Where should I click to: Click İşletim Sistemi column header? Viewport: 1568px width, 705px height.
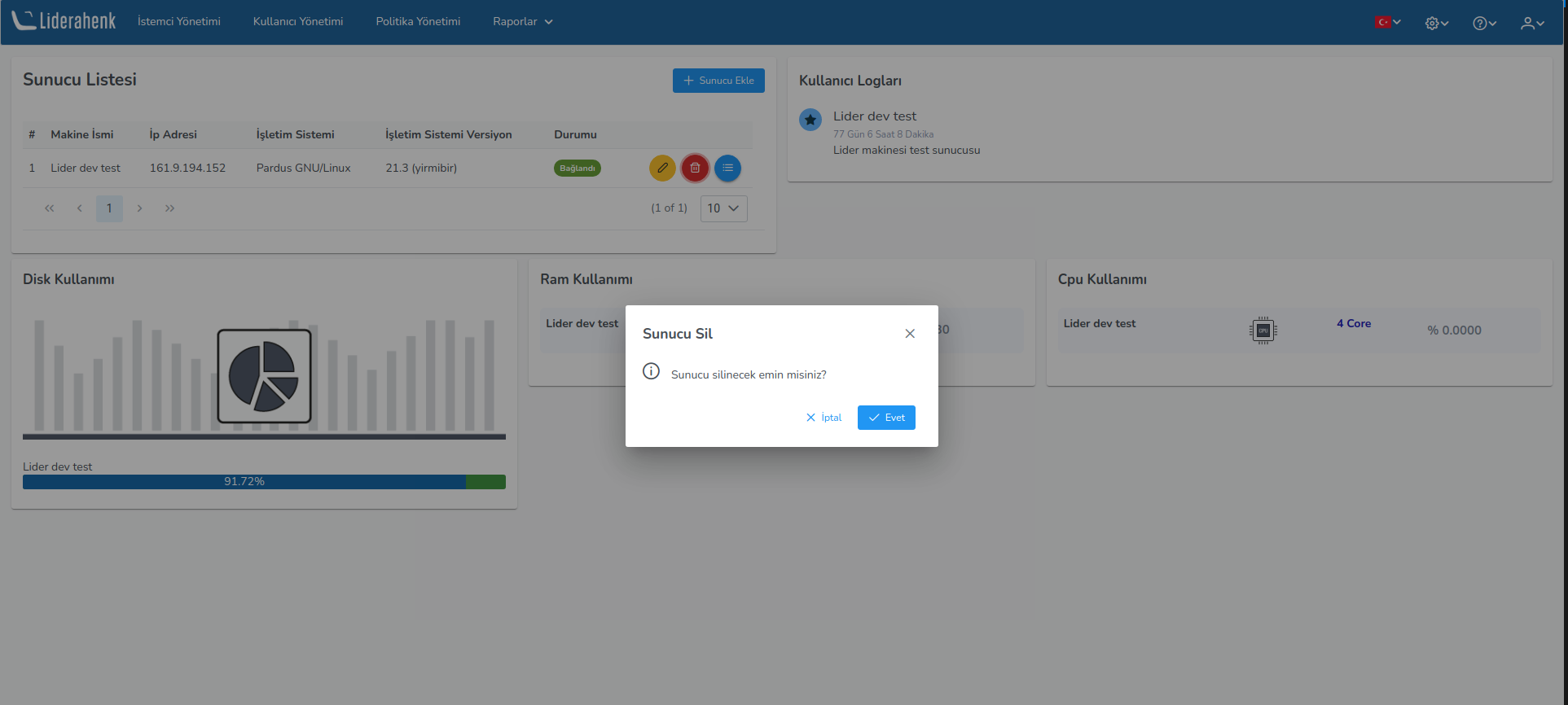coord(296,134)
